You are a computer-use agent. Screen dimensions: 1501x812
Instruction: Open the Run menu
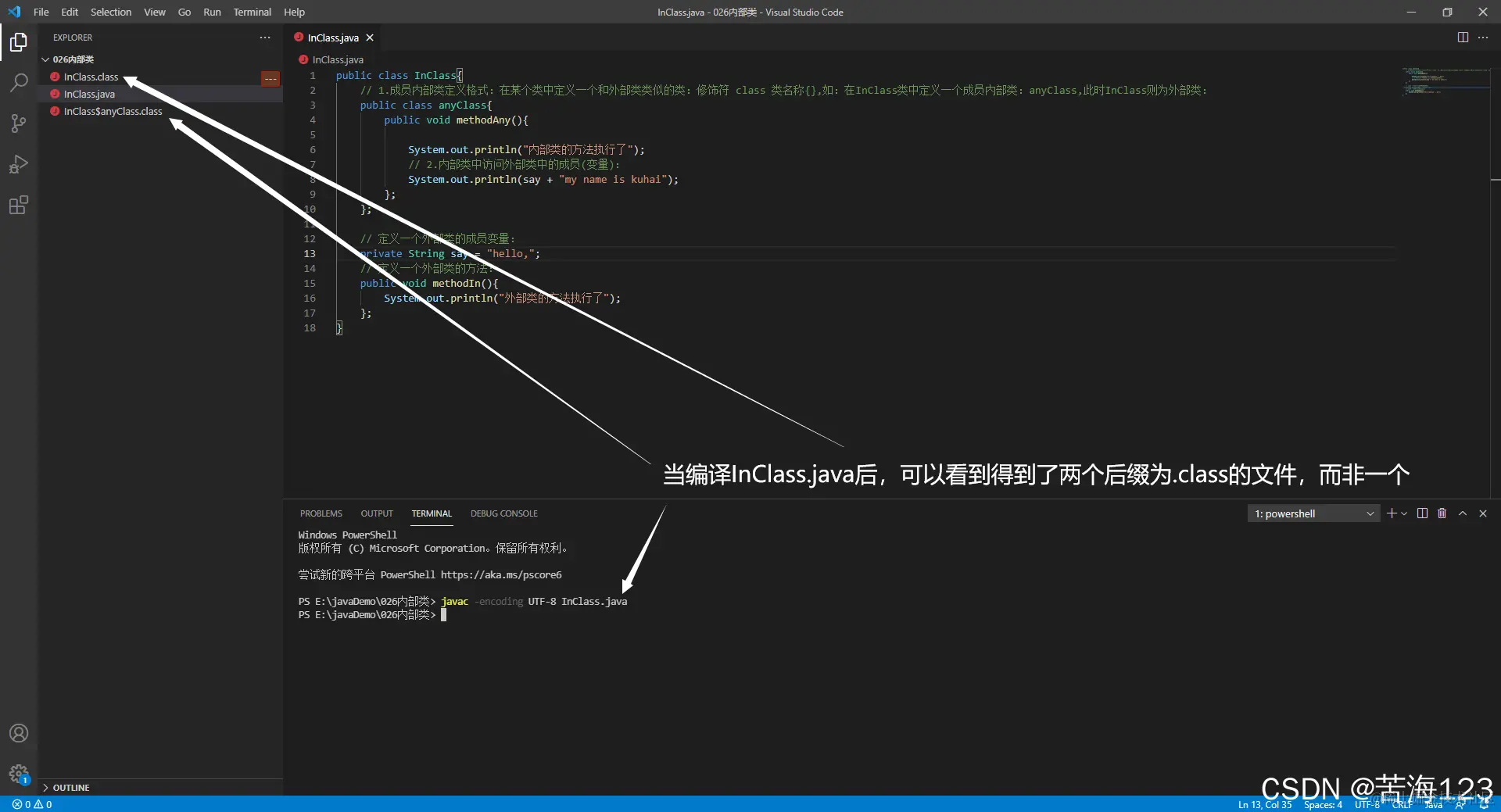click(x=212, y=12)
